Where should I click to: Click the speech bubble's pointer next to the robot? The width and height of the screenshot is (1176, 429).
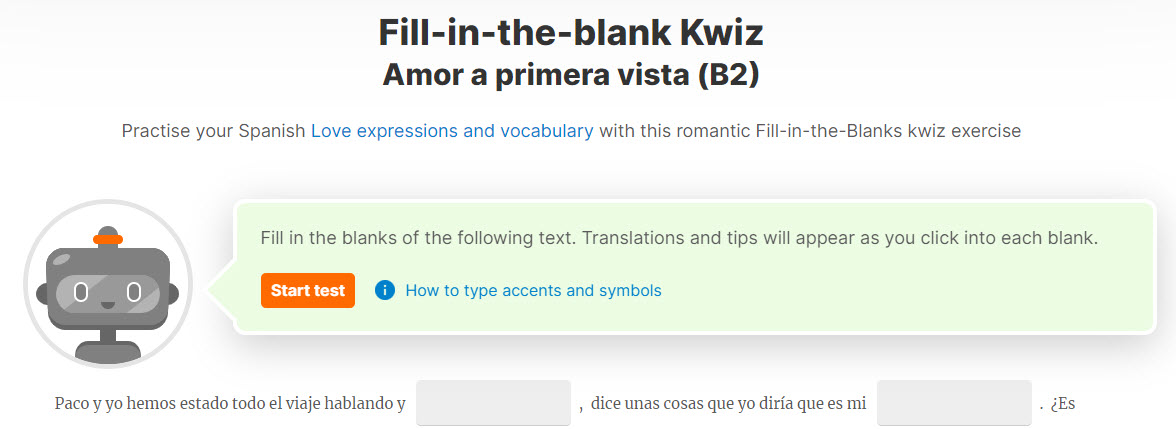[222, 287]
